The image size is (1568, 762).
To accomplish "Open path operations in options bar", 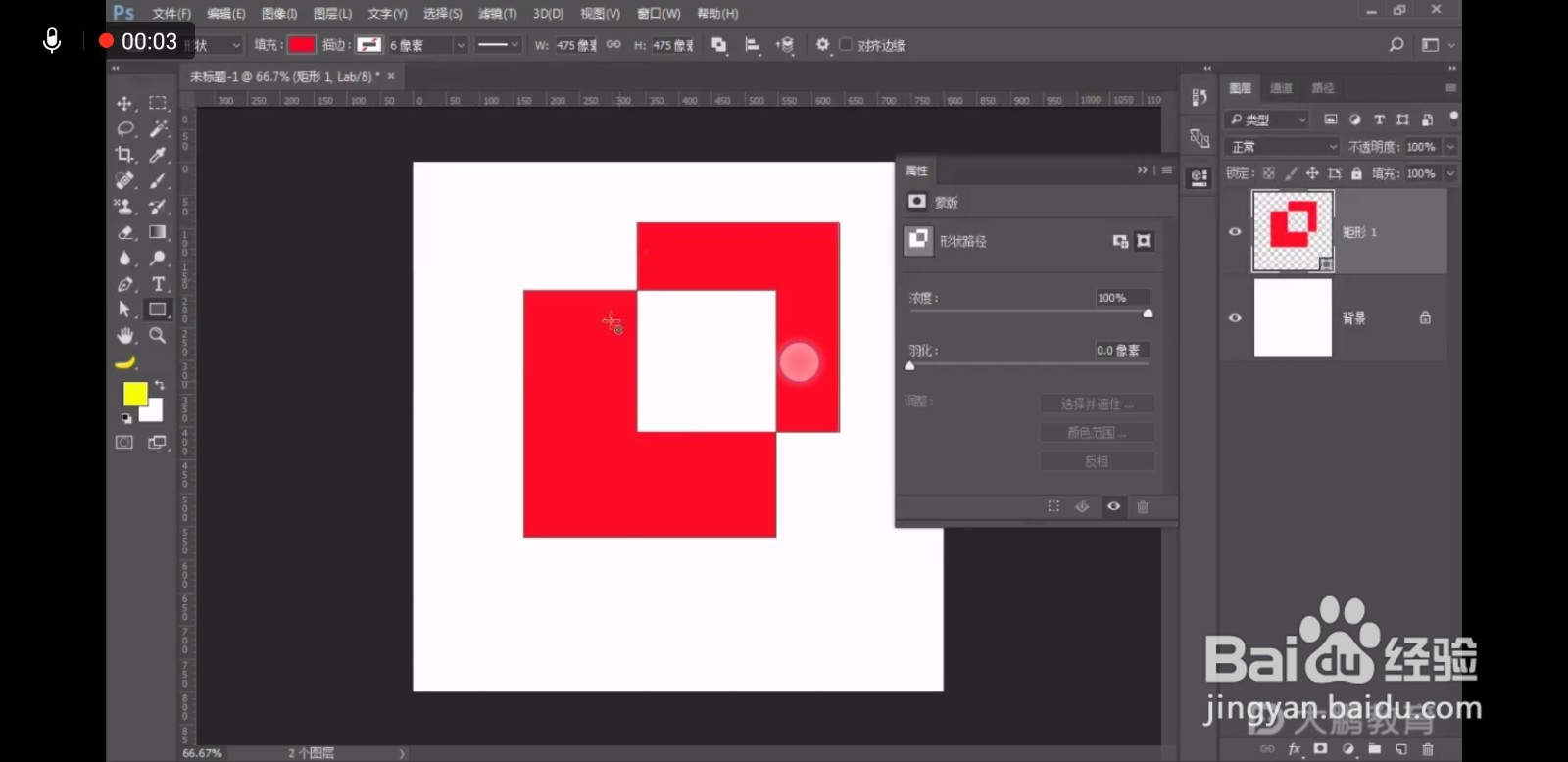I will coord(719,45).
